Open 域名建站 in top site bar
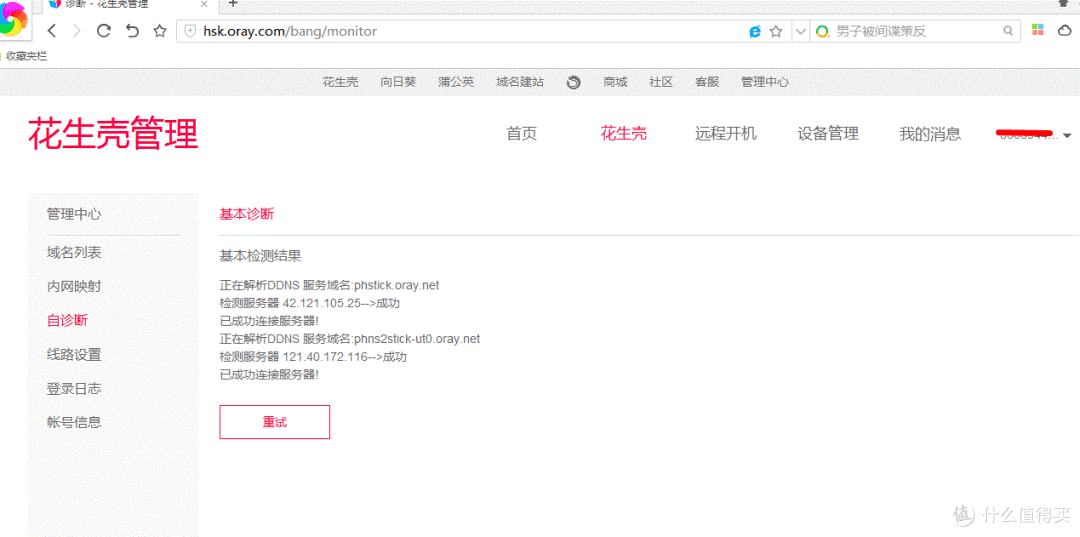The image size is (1080, 537). [520, 82]
